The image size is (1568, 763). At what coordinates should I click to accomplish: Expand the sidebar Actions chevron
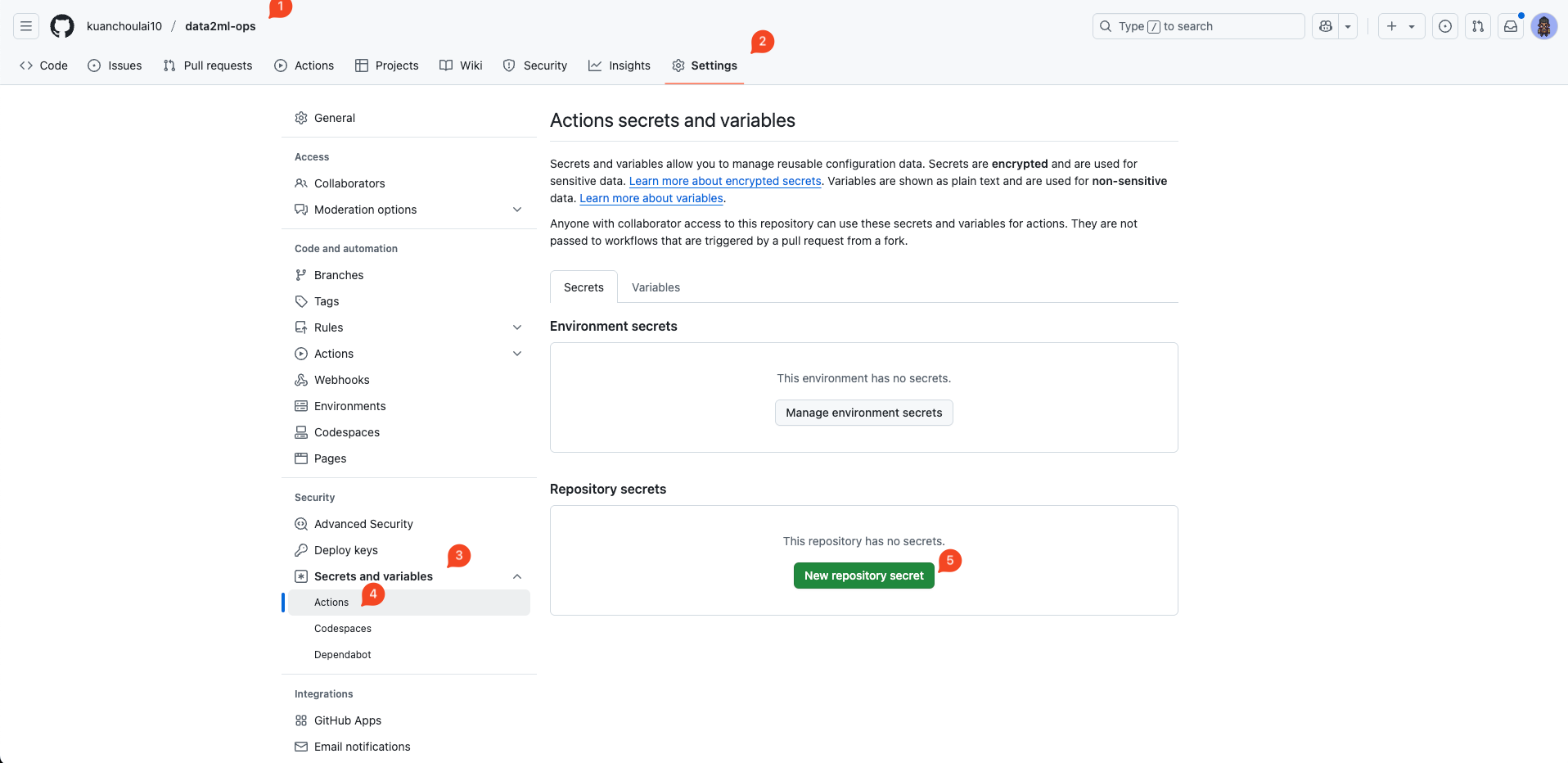[517, 354]
